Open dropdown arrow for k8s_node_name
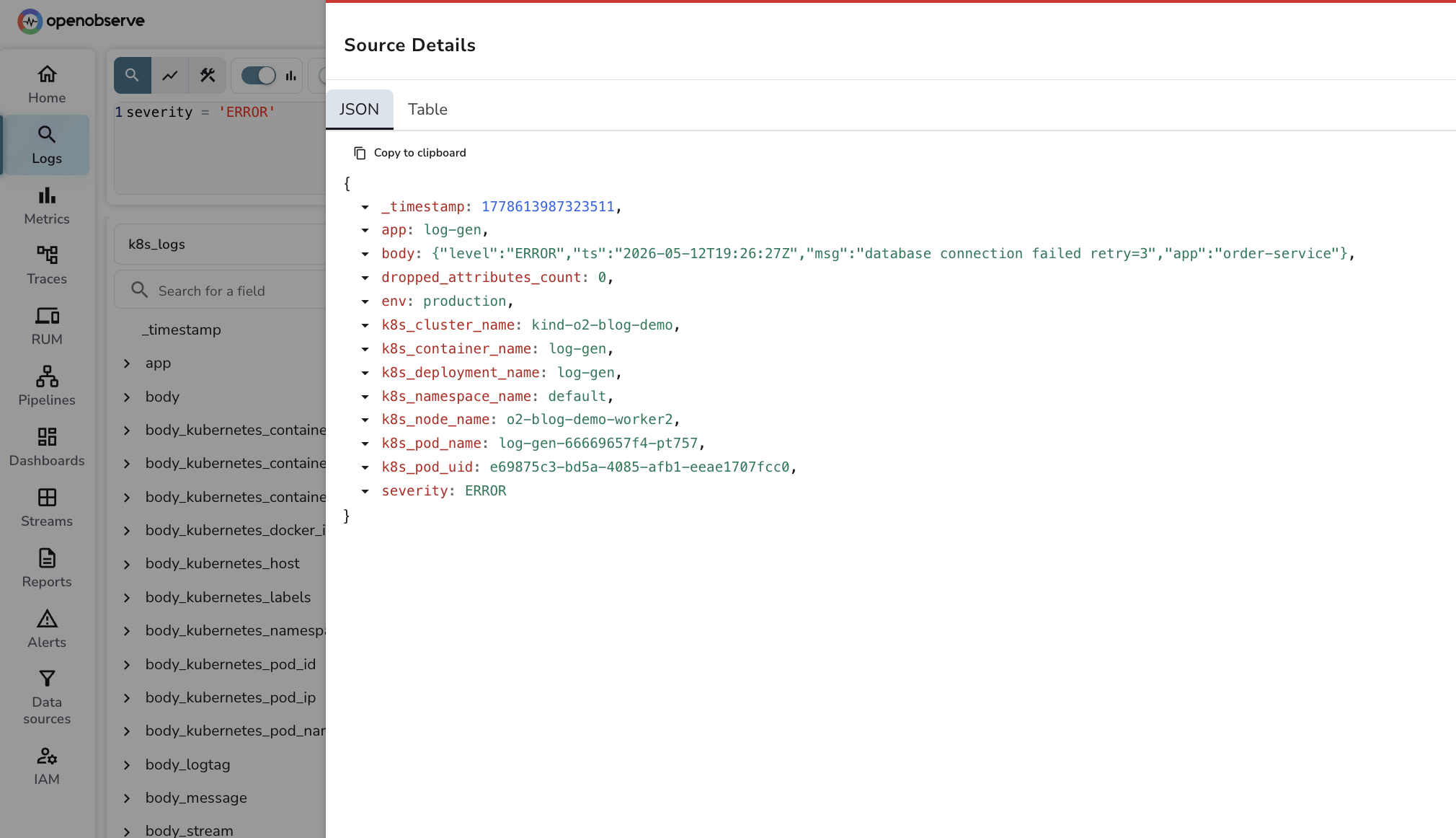 (365, 420)
